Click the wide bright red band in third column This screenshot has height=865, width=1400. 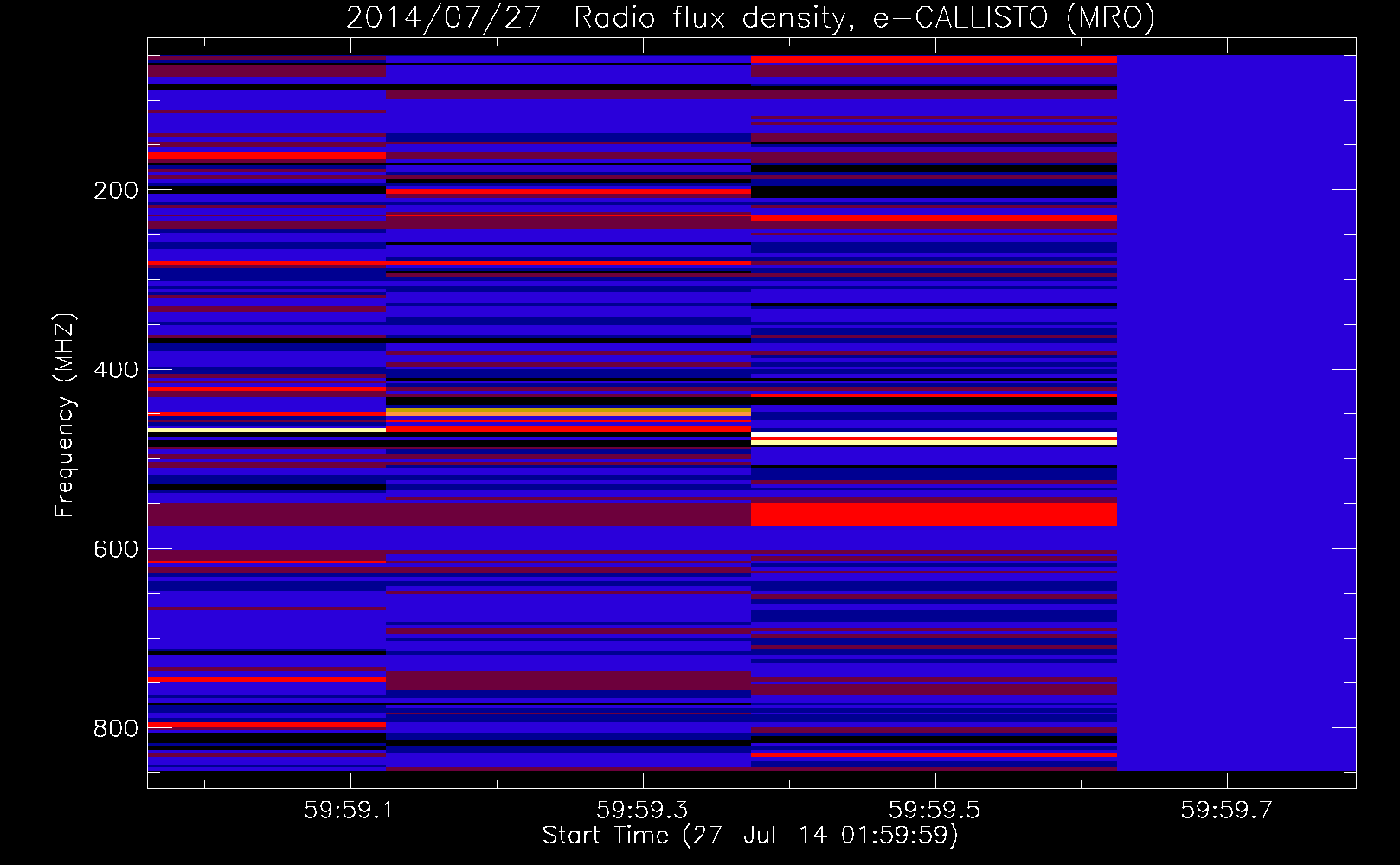(x=934, y=514)
